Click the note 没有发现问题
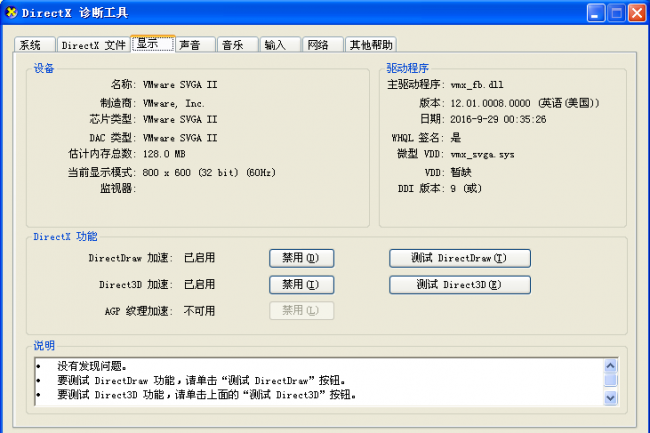Image resolution: width=650 pixels, height=433 pixels. click(x=92, y=366)
